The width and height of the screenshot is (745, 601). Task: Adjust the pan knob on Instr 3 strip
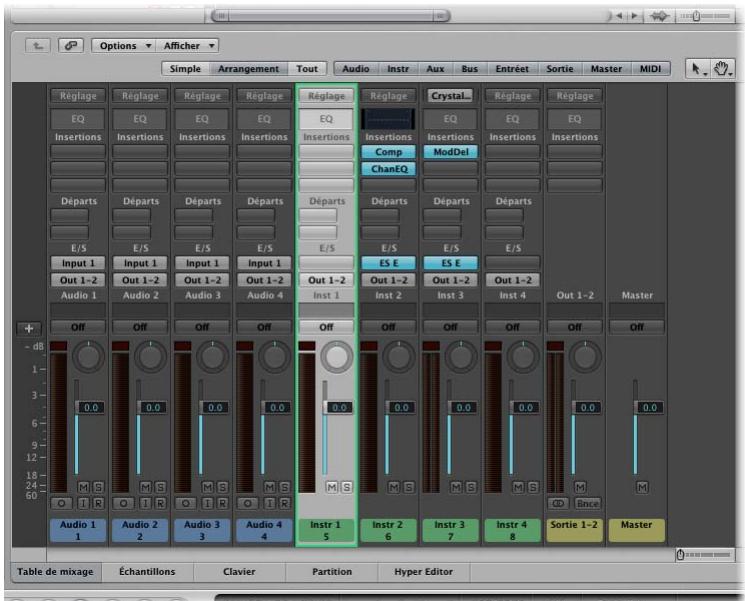pos(461,356)
